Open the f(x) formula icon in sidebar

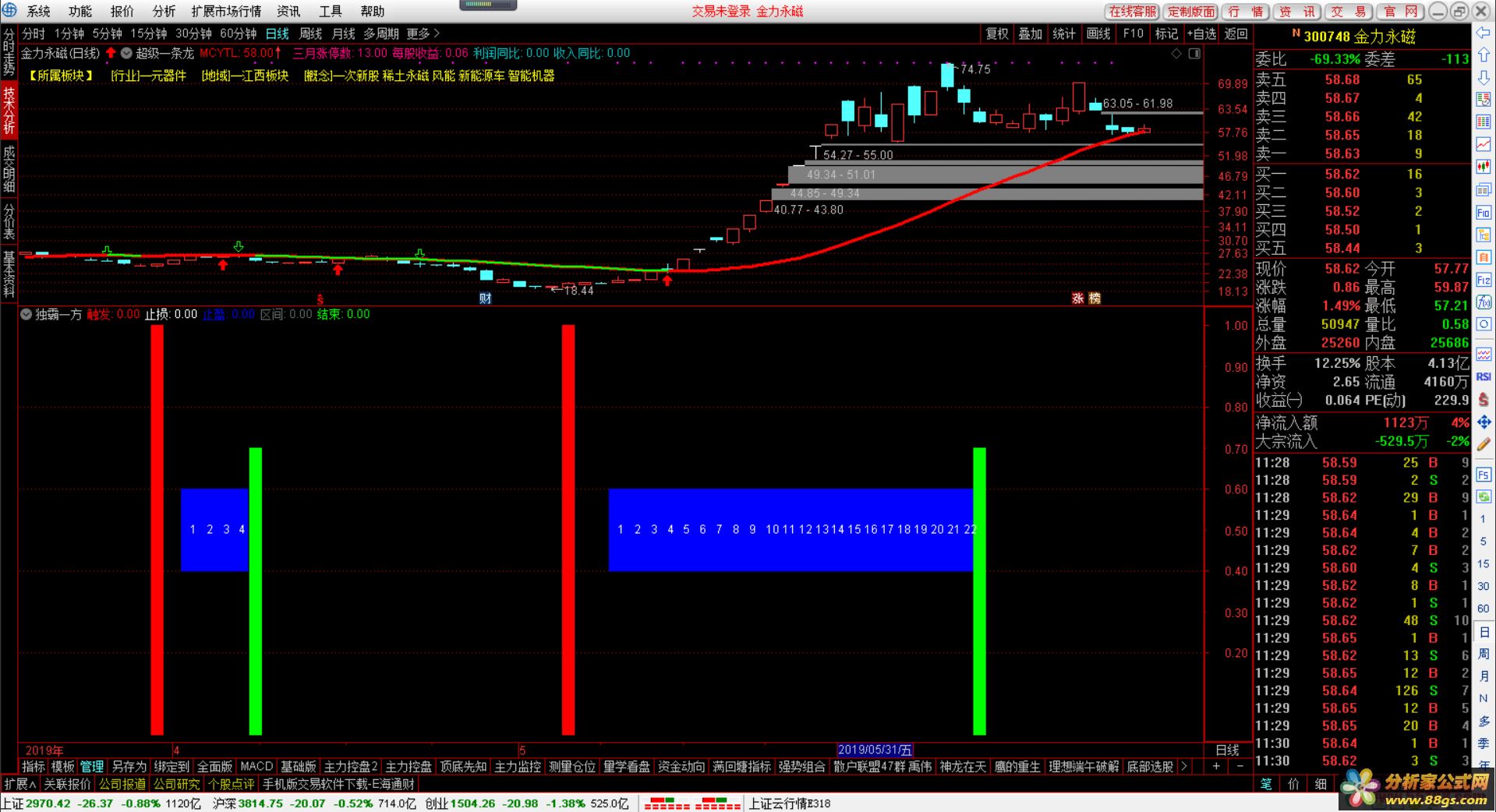(1483, 302)
